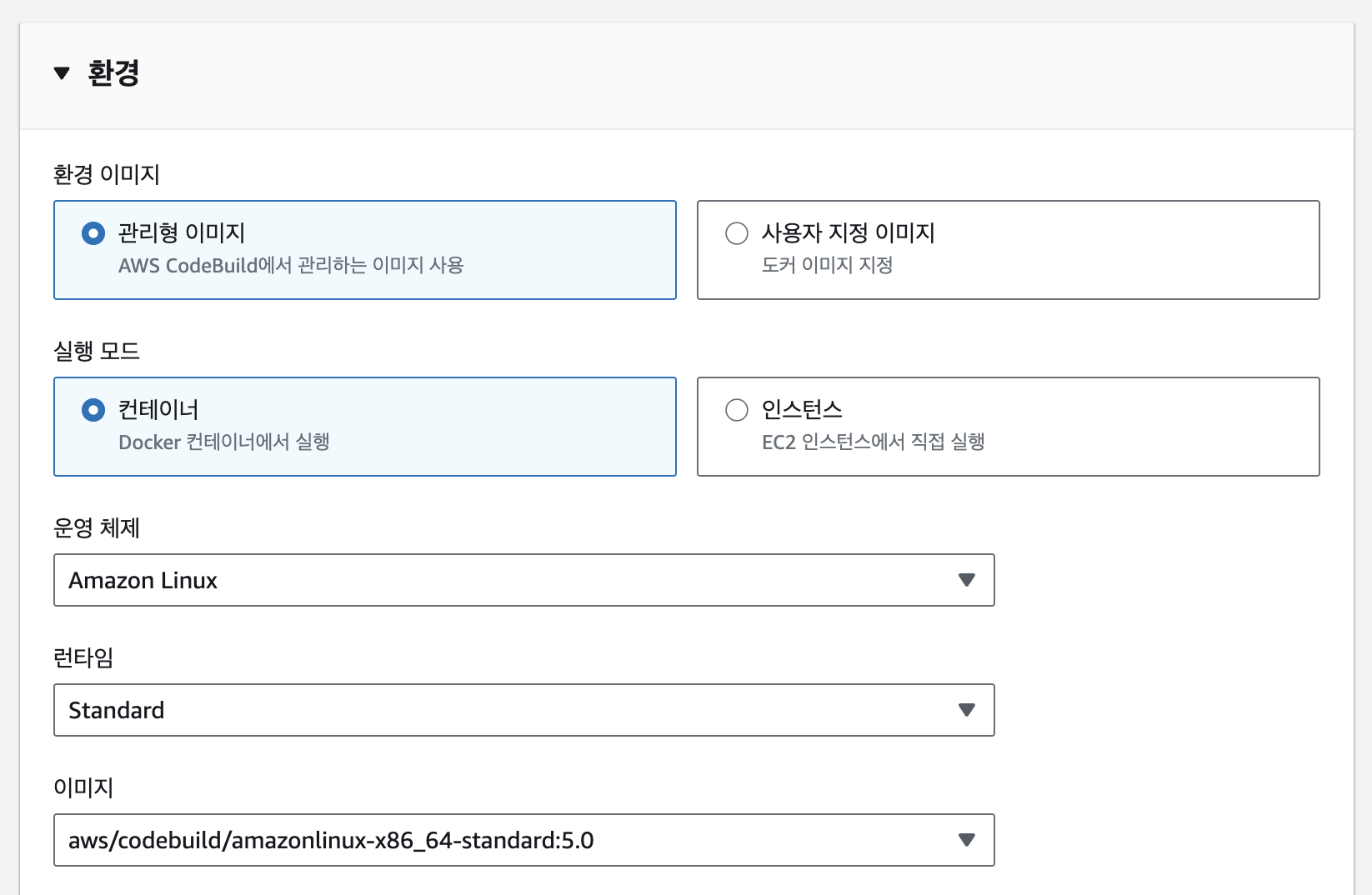Click the 운영 체제 field label

(x=97, y=527)
